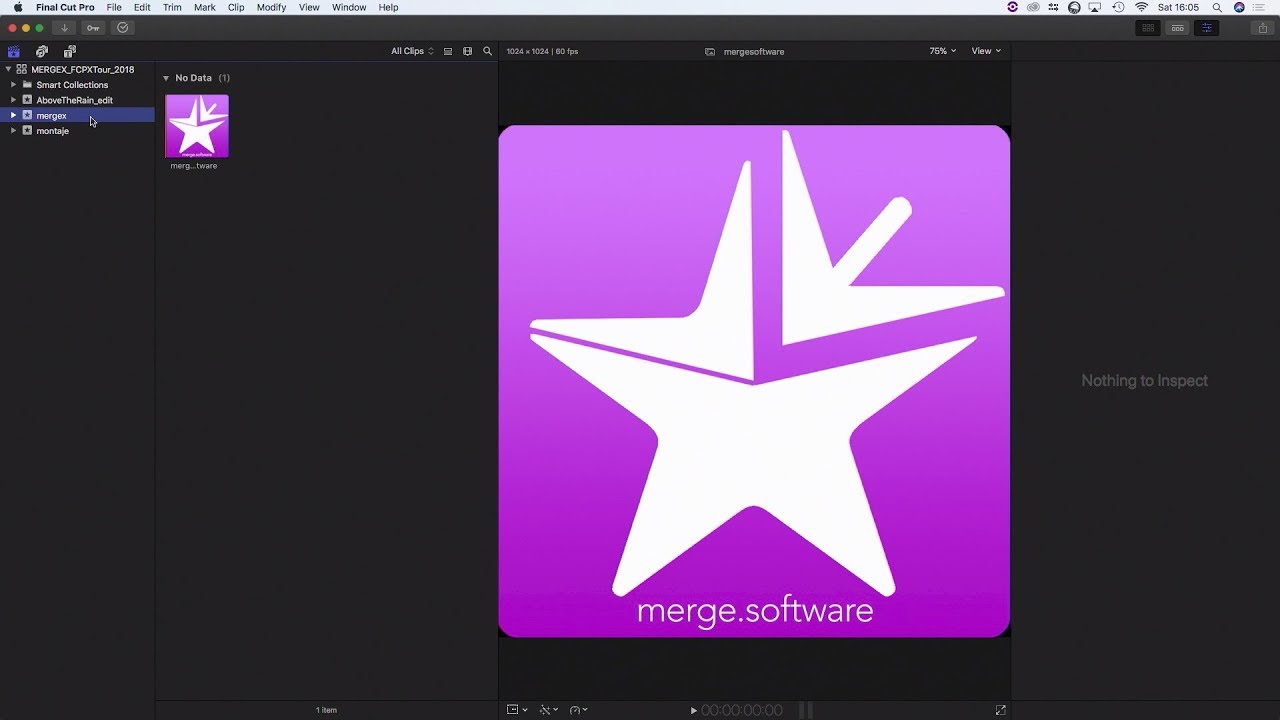The height and width of the screenshot is (720, 1280).
Task: Open the 75% zoom dropdown
Action: point(942,51)
